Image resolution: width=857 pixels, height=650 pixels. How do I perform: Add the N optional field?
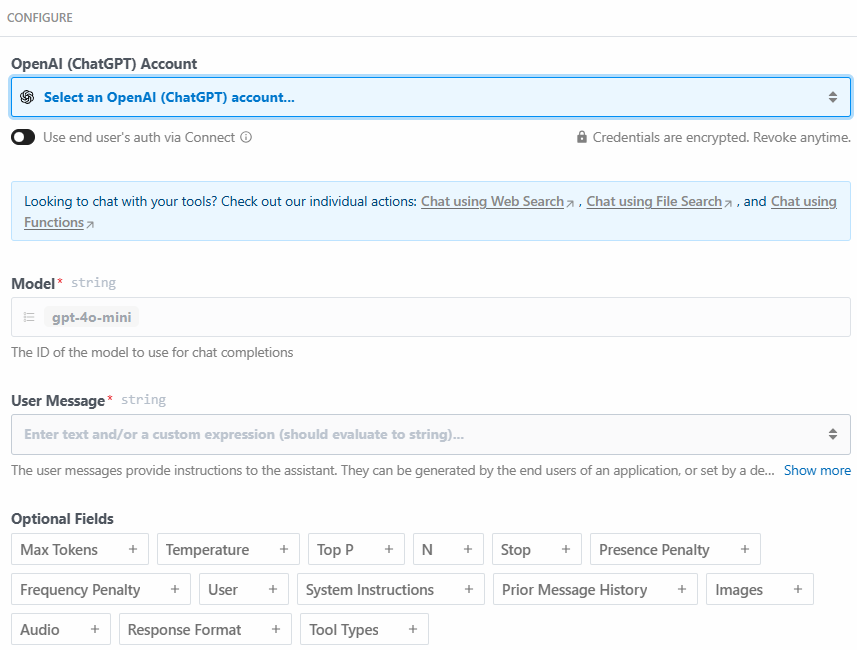pyautogui.click(x=448, y=549)
